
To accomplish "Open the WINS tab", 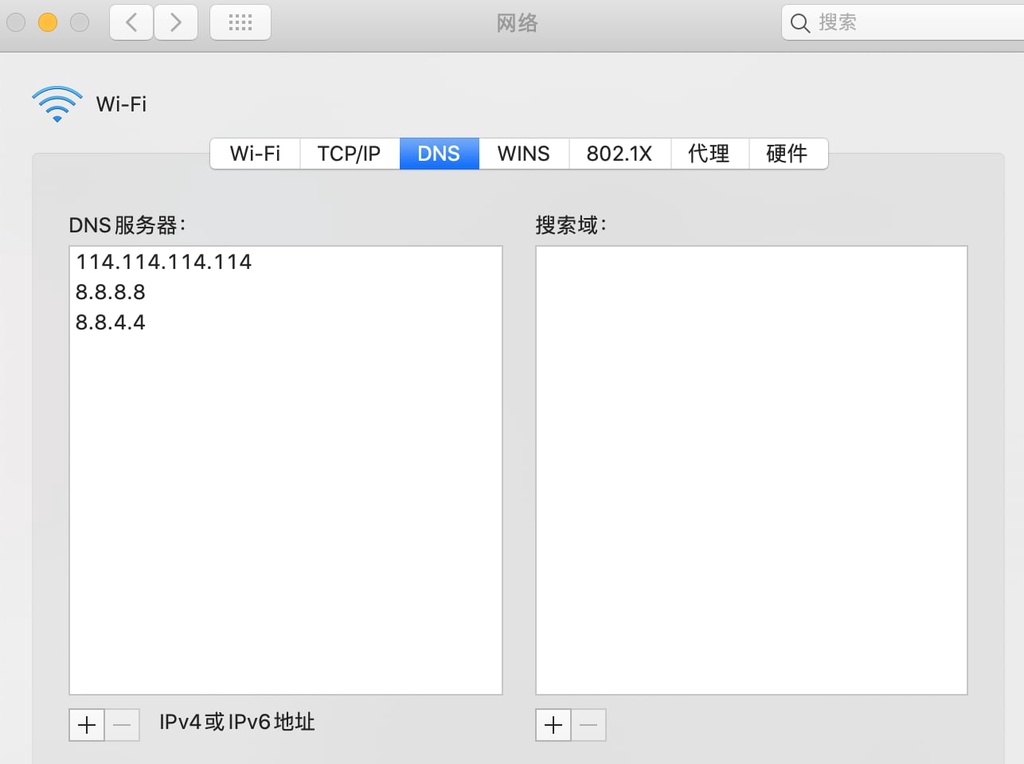I will [523, 153].
